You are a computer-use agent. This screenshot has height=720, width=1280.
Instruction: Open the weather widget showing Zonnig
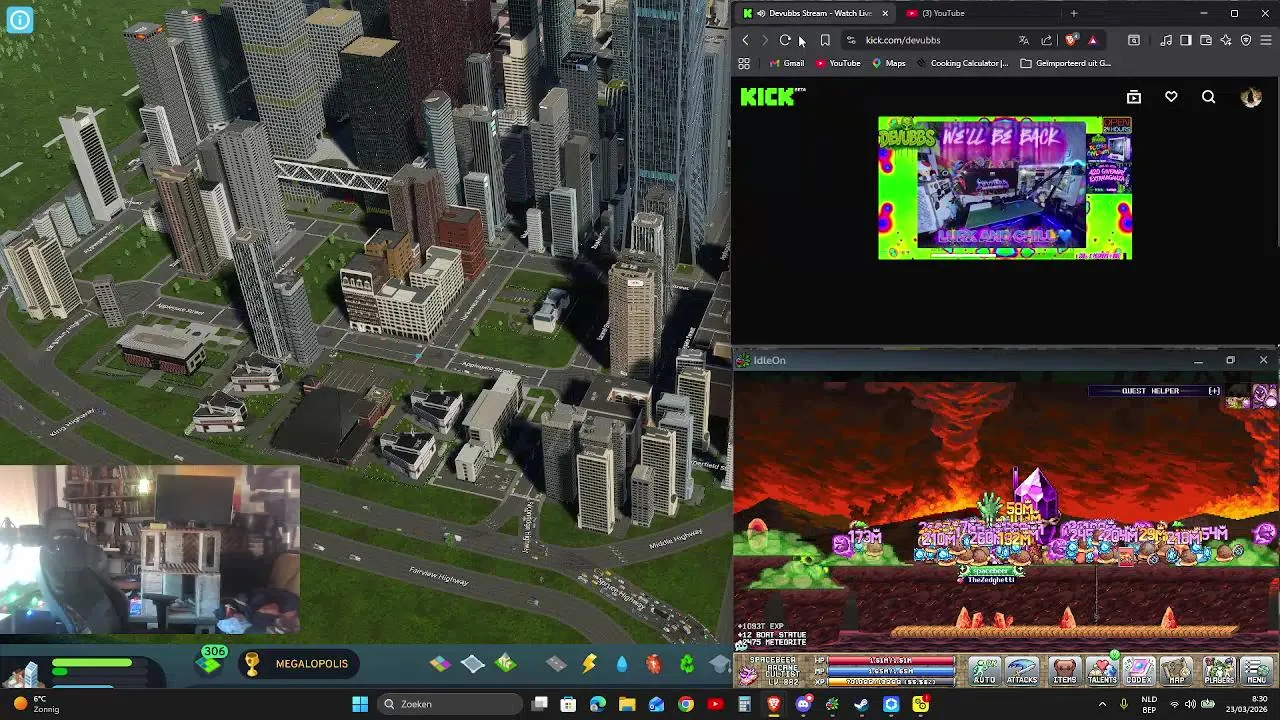[x=38, y=704]
